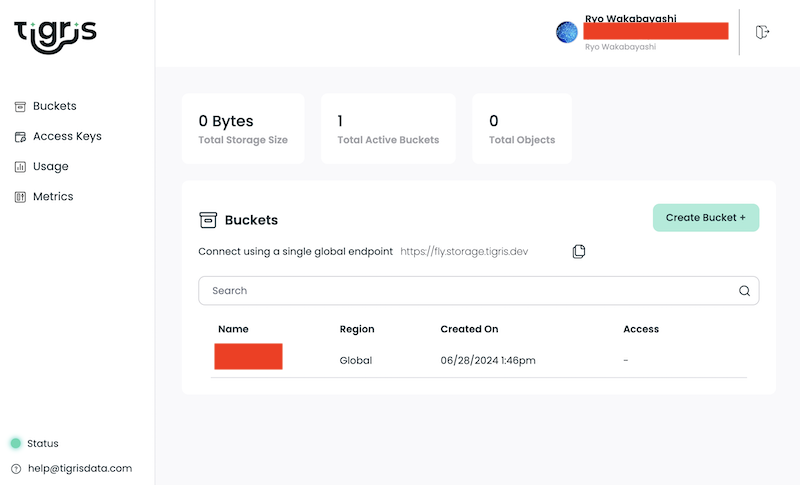Click the Metrics sidebar icon
The image size is (800, 485).
pos(20,197)
